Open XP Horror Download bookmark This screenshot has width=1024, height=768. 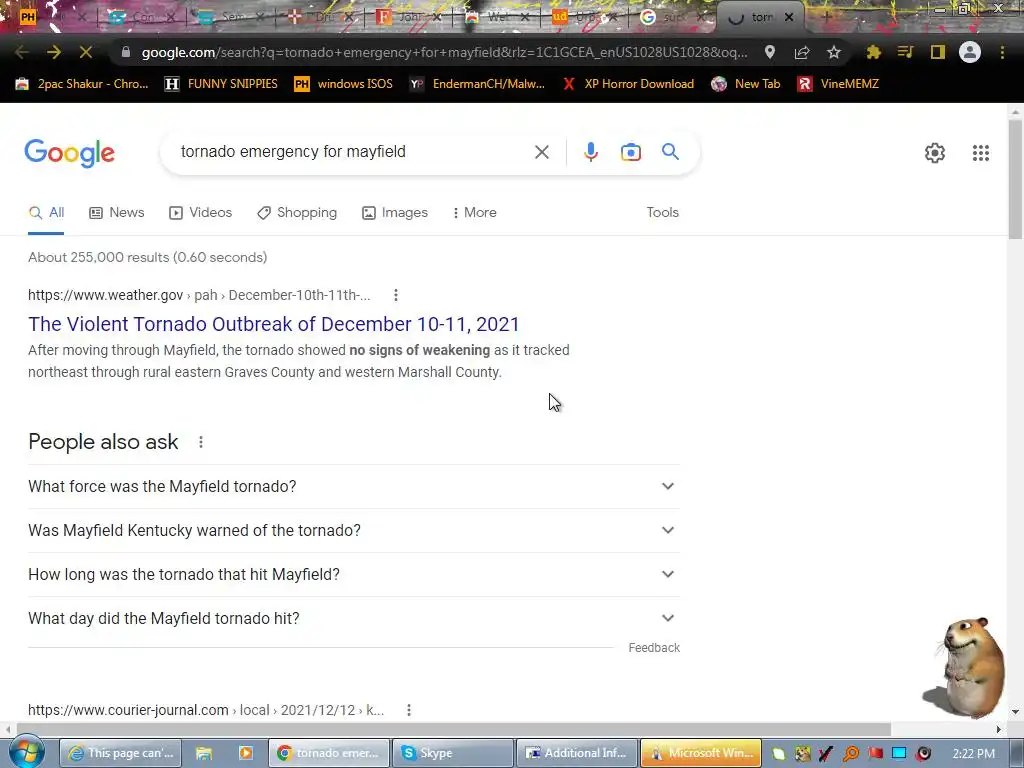click(x=628, y=84)
